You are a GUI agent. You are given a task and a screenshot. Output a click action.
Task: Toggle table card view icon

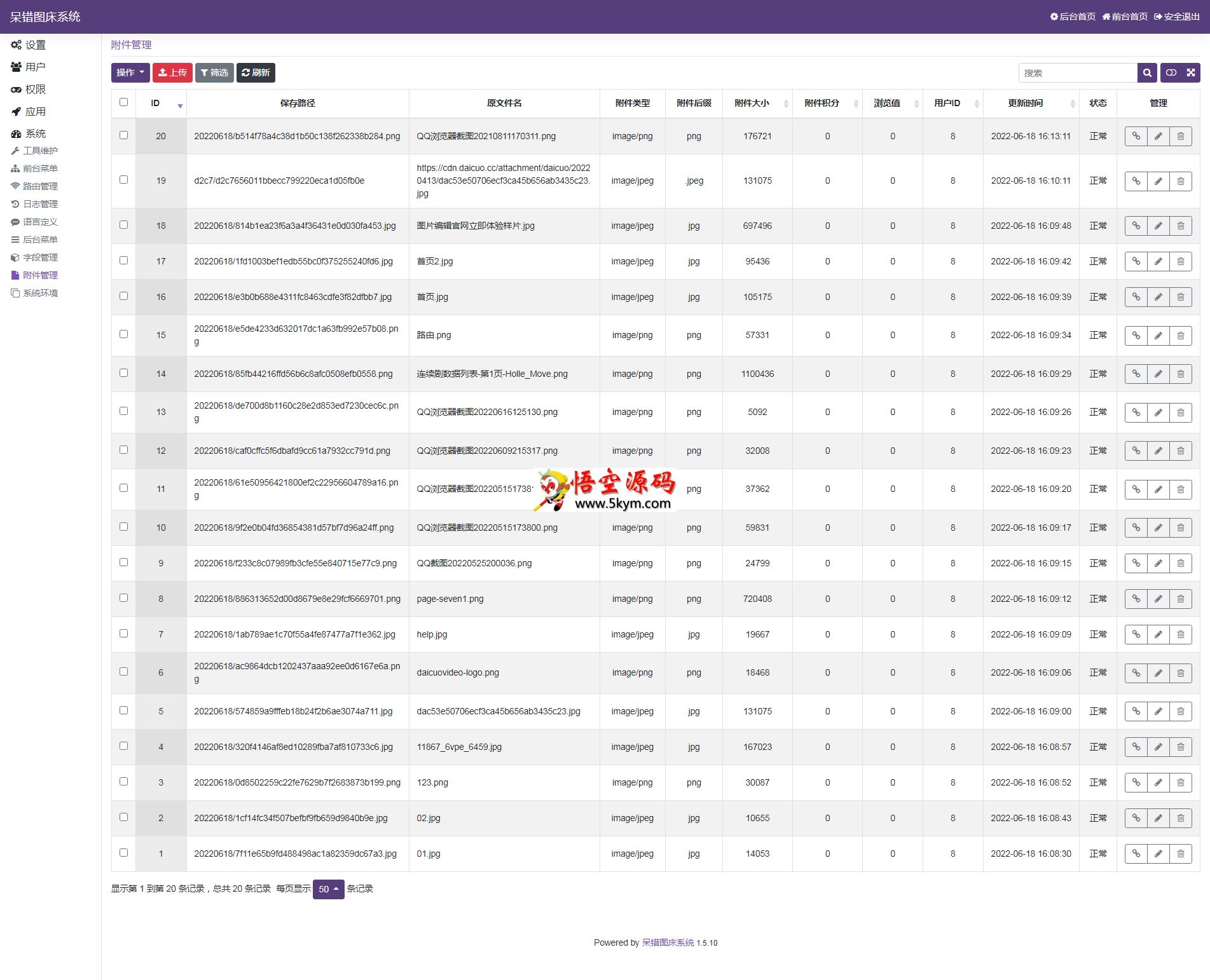tap(1171, 72)
